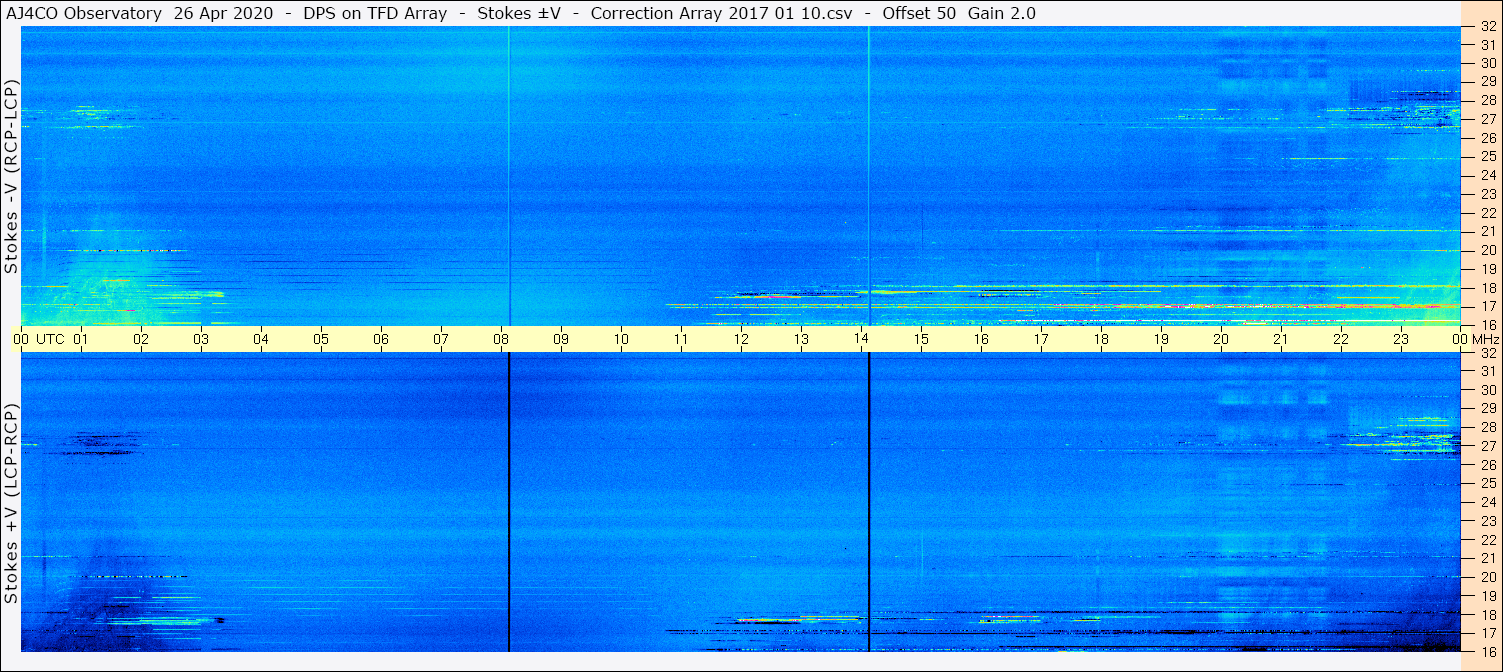The width and height of the screenshot is (1503, 672).
Task: Select the 09 hour tick on time axis
Action: (561, 339)
